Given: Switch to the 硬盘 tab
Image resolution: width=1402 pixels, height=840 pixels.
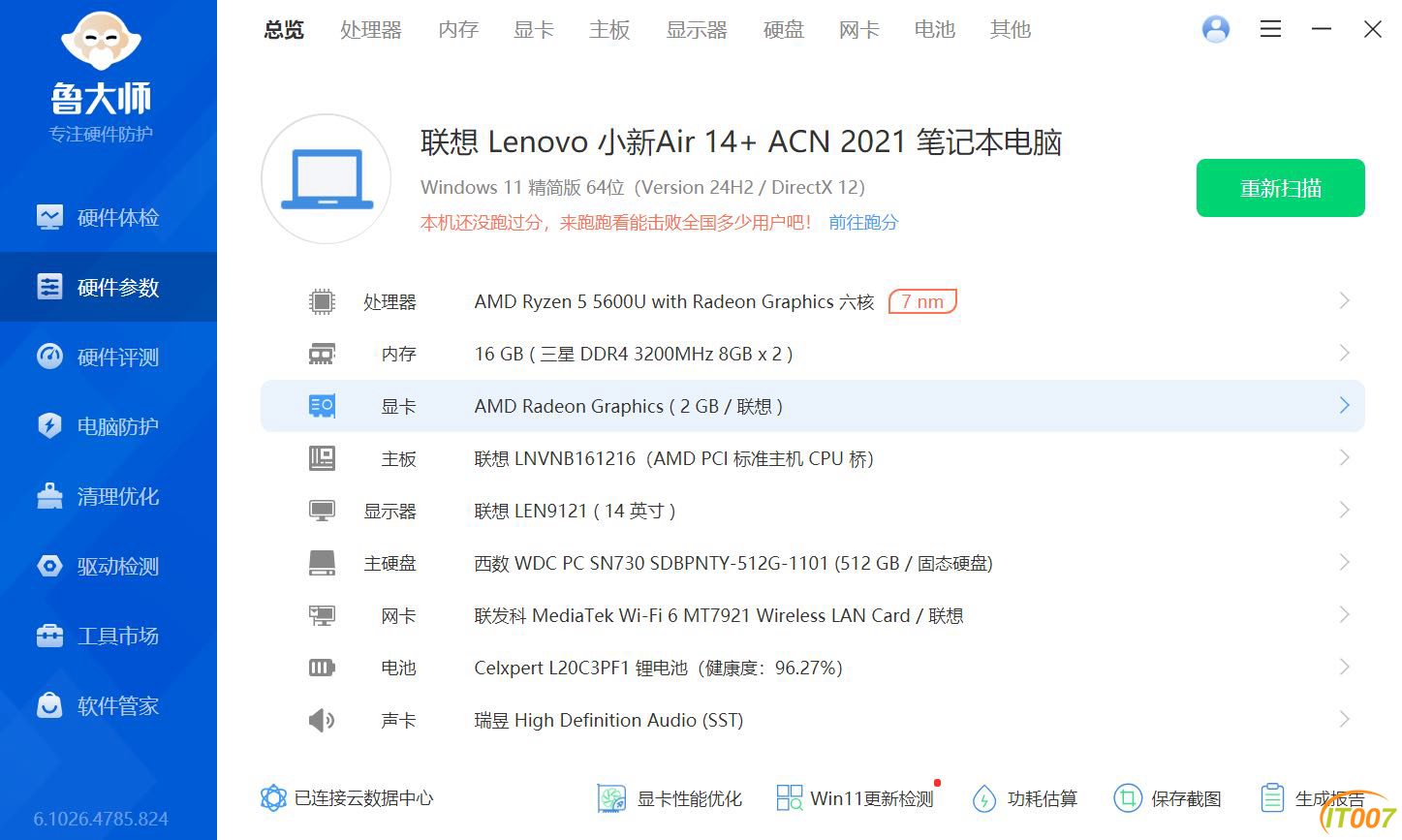Looking at the screenshot, I should [x=784, y=30].
